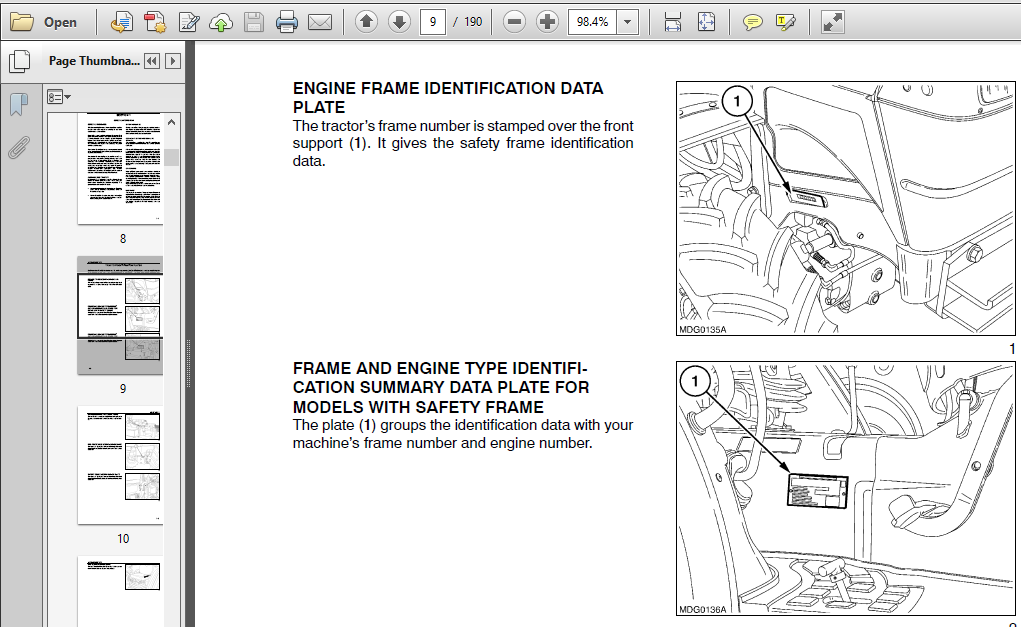Collapse the thumbnails panel with double arrow
Image resolution: width=1021 pixels, height=627 pixels.
point(152,61)
